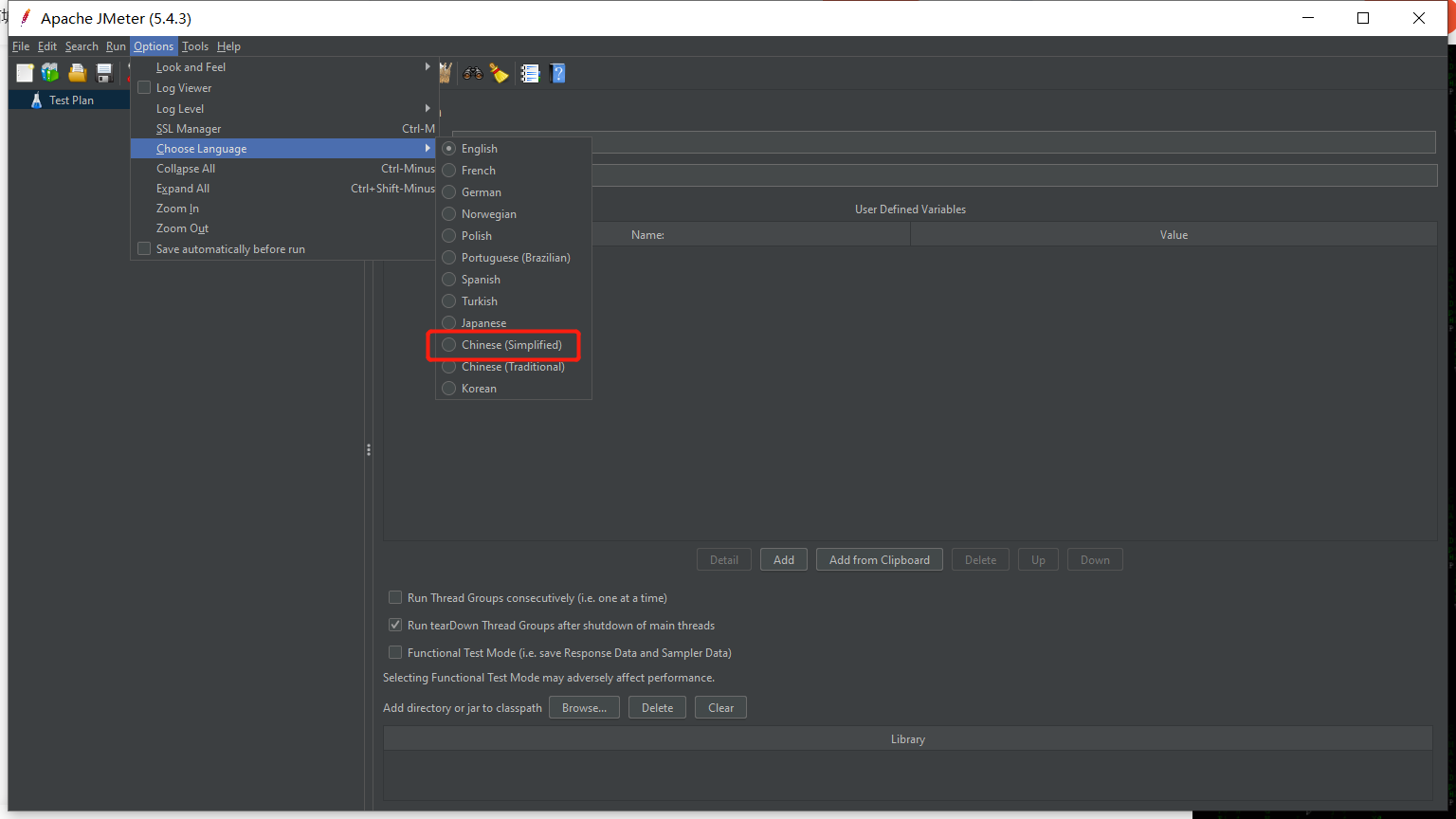Click the Add variable button
The image size is (1456, 819).
(784, 560)
